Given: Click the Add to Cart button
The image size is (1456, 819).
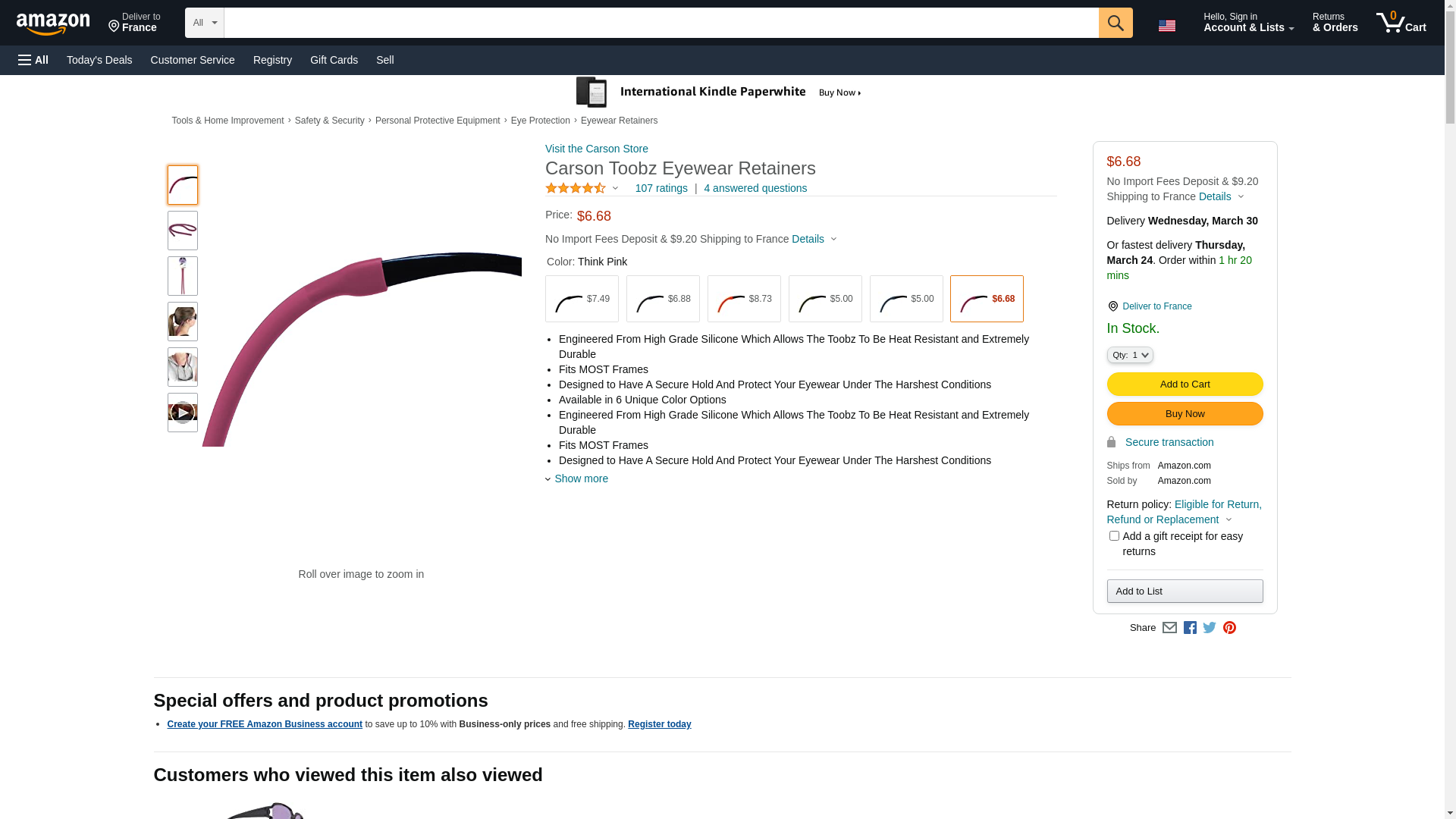Looking at the screenshot, I should click(x=1185, y=384).
